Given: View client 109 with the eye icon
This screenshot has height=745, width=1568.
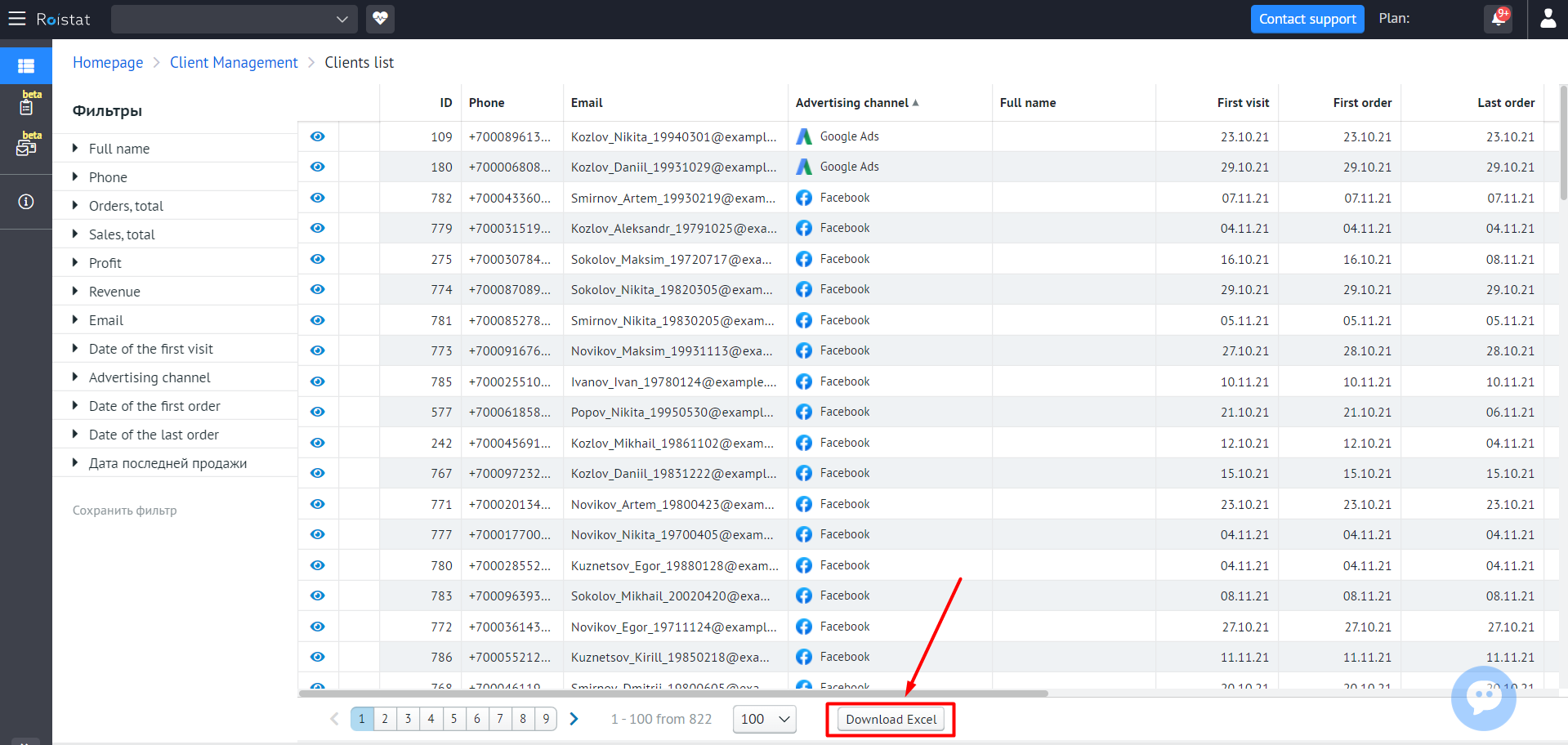Looking at the screenshot, I should tap(318, 136).
